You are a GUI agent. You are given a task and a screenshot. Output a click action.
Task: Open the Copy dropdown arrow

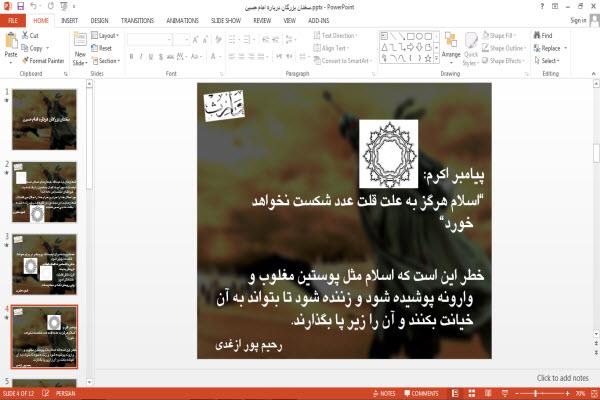pyautogui.click(x=48, y=48)
